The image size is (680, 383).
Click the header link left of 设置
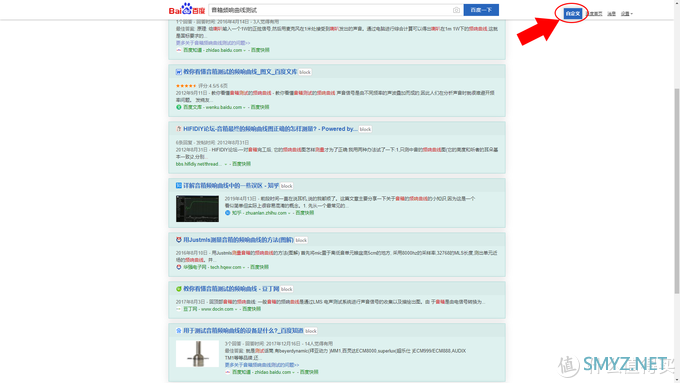point(611,14)
